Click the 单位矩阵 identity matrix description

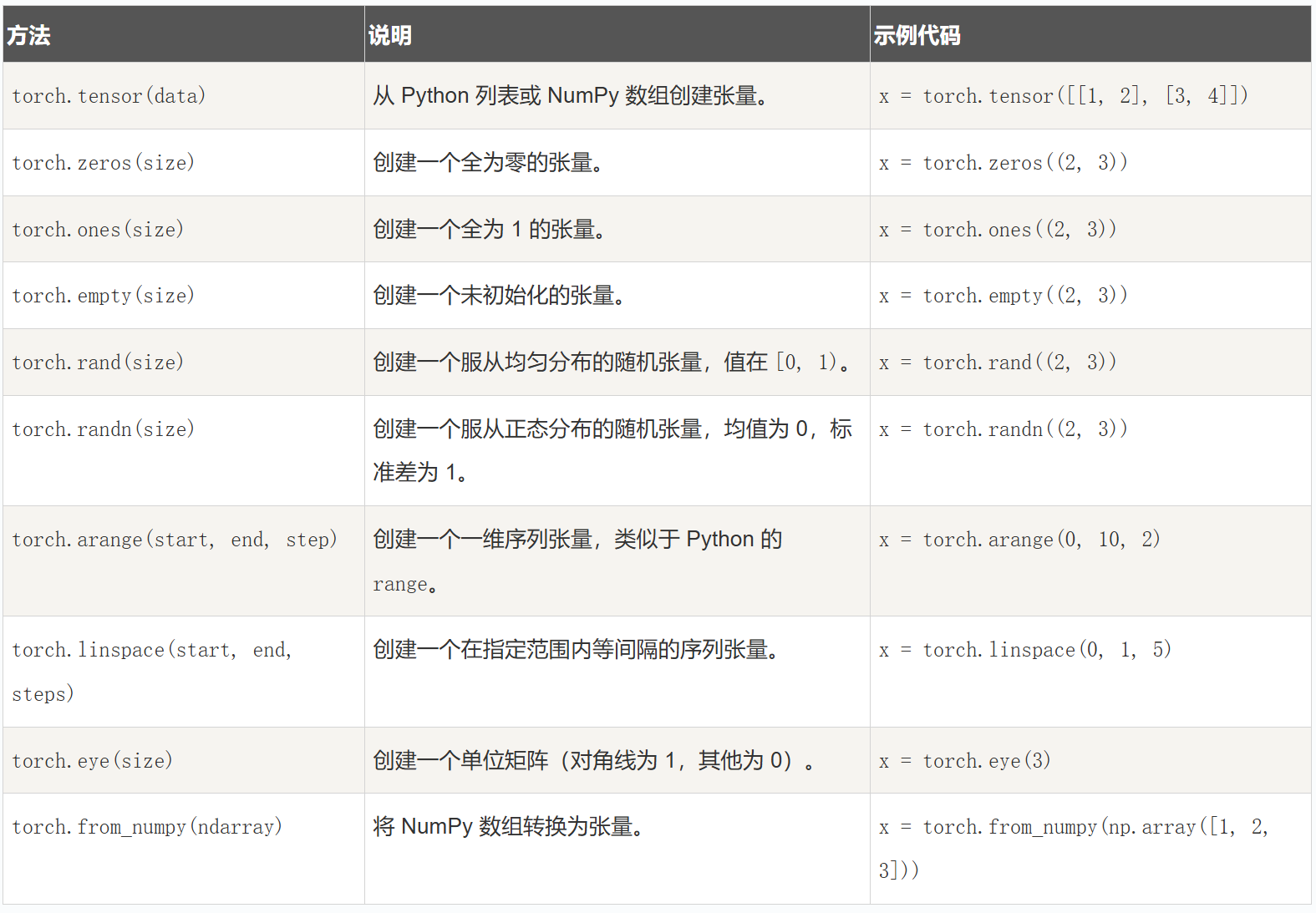(593, 761)
